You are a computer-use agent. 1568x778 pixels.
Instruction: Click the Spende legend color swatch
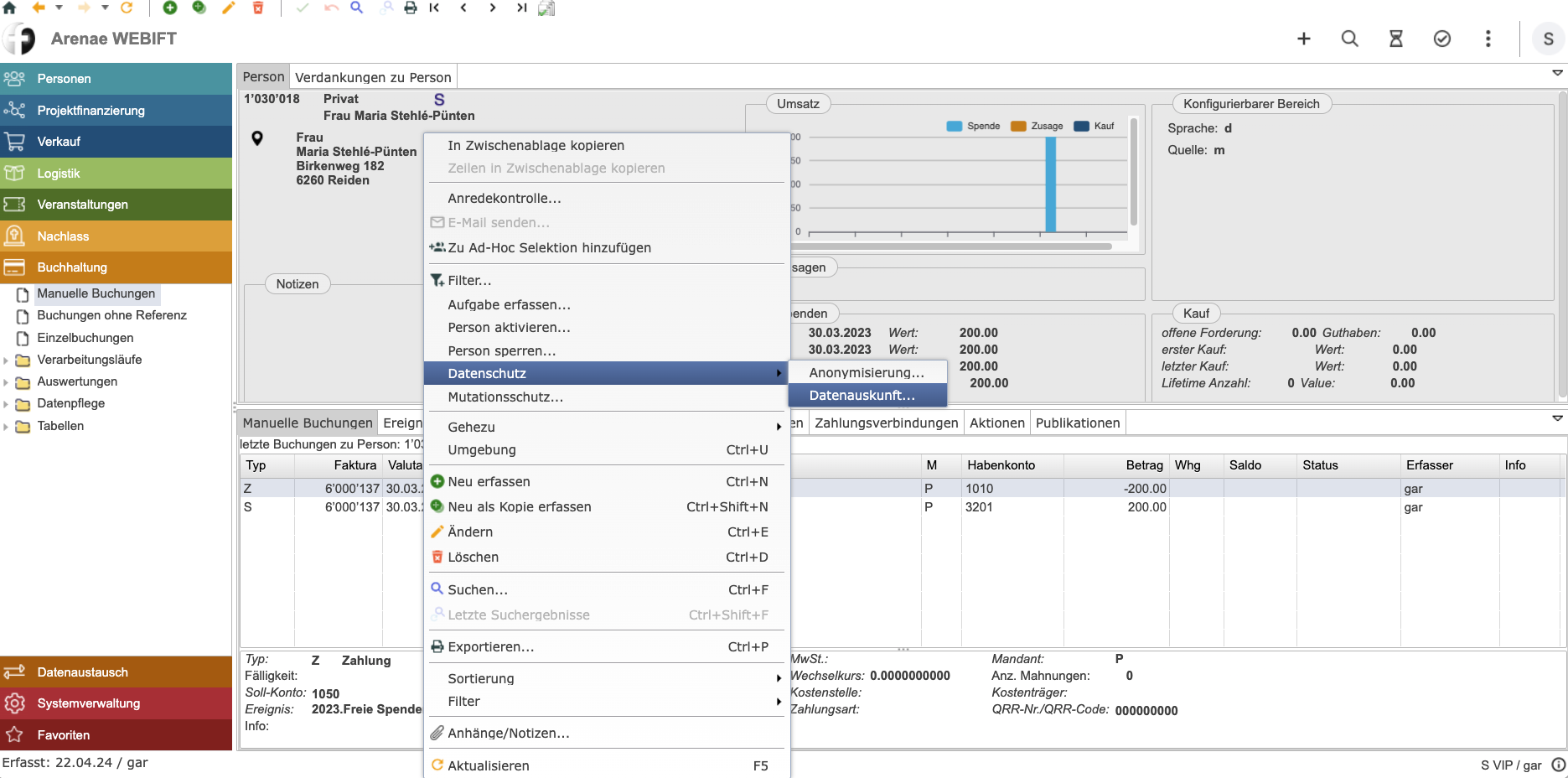(x=954, y=126)
